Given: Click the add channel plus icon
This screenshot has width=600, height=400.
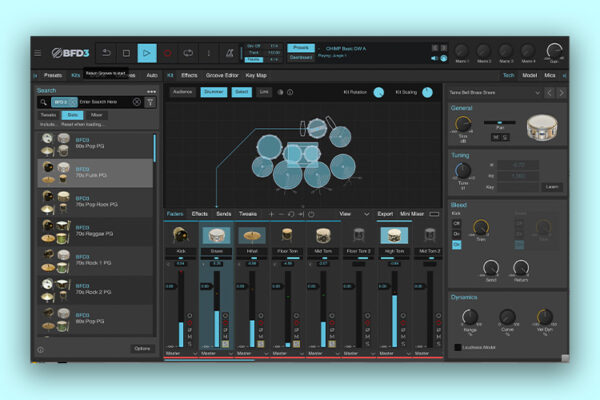Looking at the screenshot, I should [x=271, y=214].
